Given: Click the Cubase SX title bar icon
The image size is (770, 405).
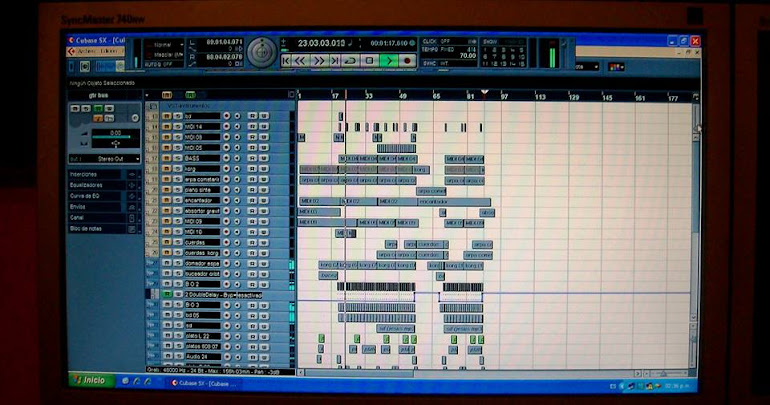Looking at the screenshot, I should point(72,40).
